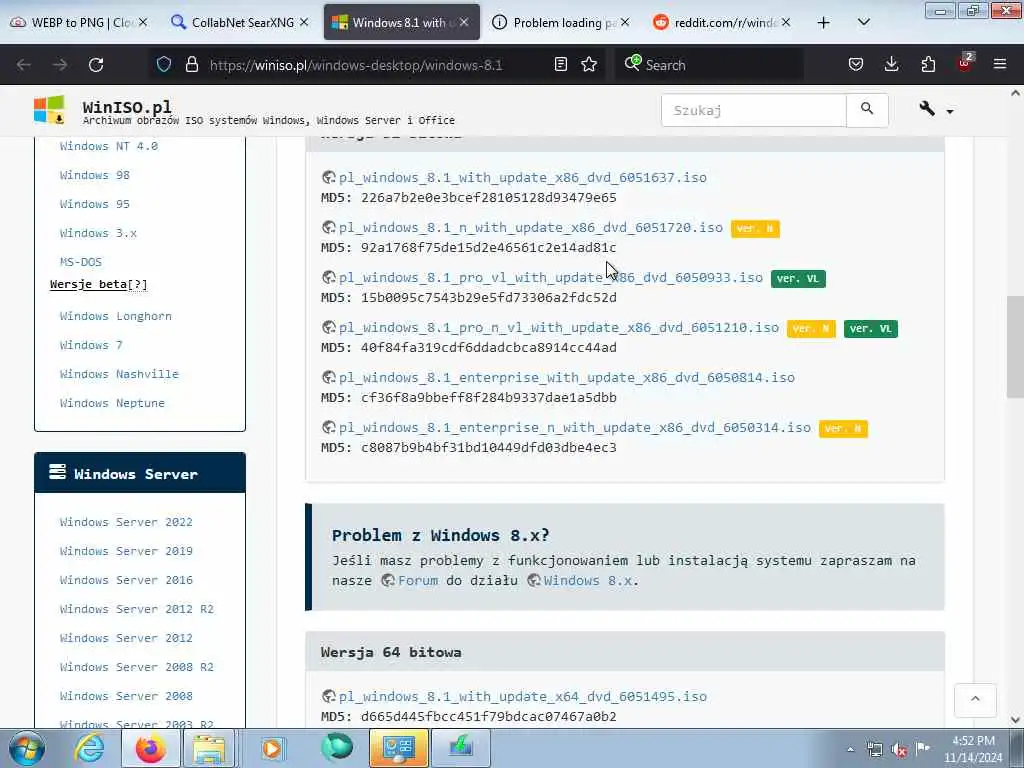The height and width of the screenshot is (768, 1024).
Task: Download pl_windows_8.1_with_update_x86_dvd_6051637.iso
Action: tap(522, 178)
